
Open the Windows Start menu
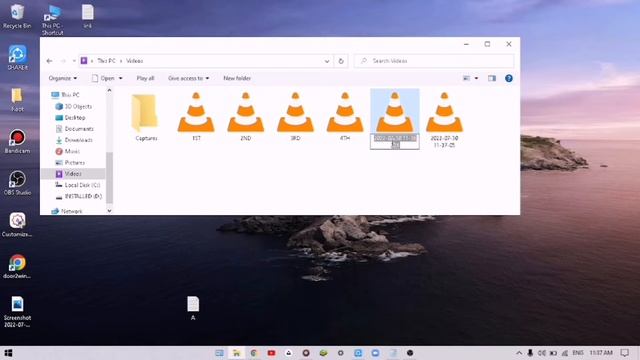[8, 353]
